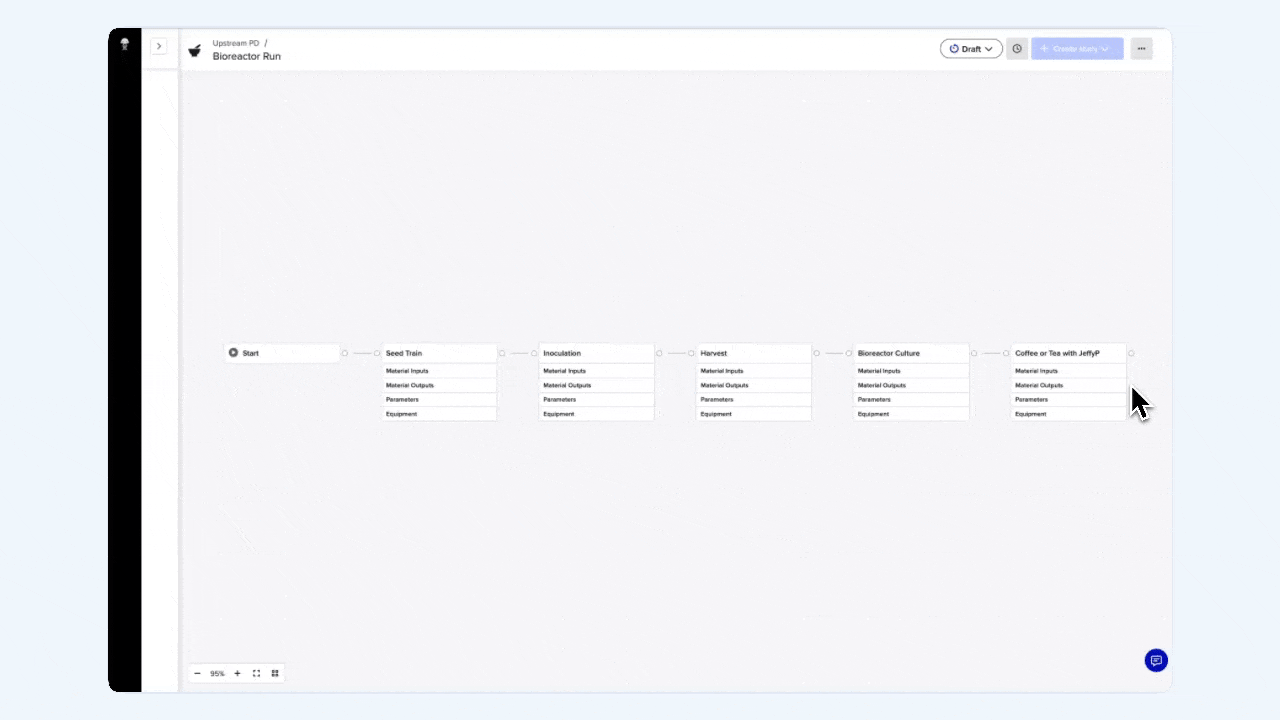Screen dimensions: 1280x720
Task: Click output connector of Coffee or Tea step
Action: pyautogui.click(x=1131, y=353)
